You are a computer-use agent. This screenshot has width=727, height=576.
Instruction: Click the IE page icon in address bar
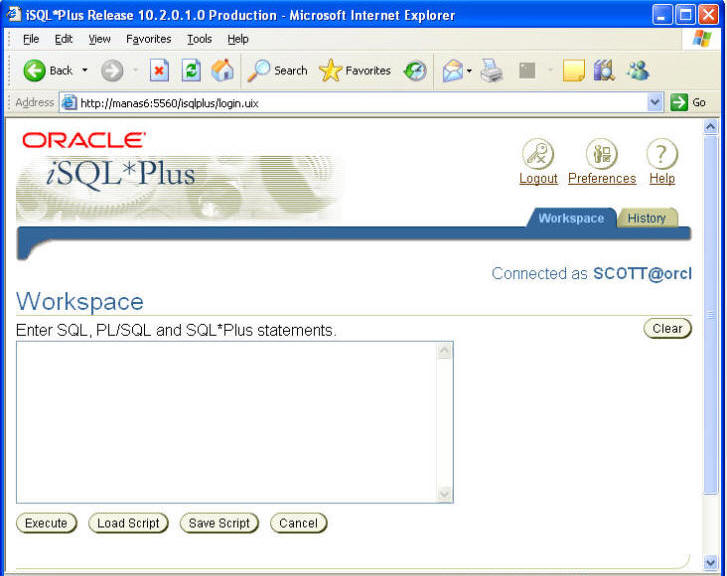[69, 102]
